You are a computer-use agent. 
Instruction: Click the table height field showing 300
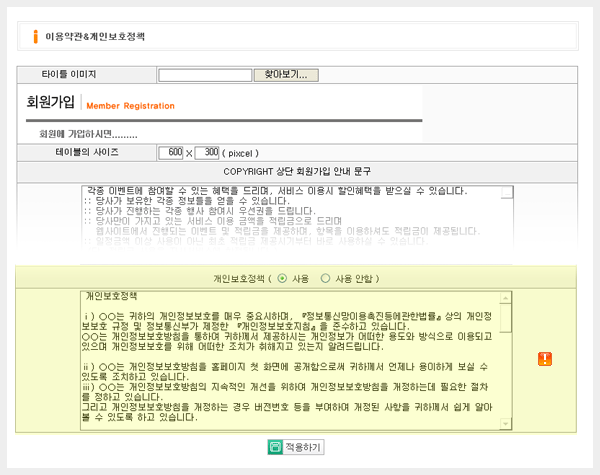coord(206,152)
